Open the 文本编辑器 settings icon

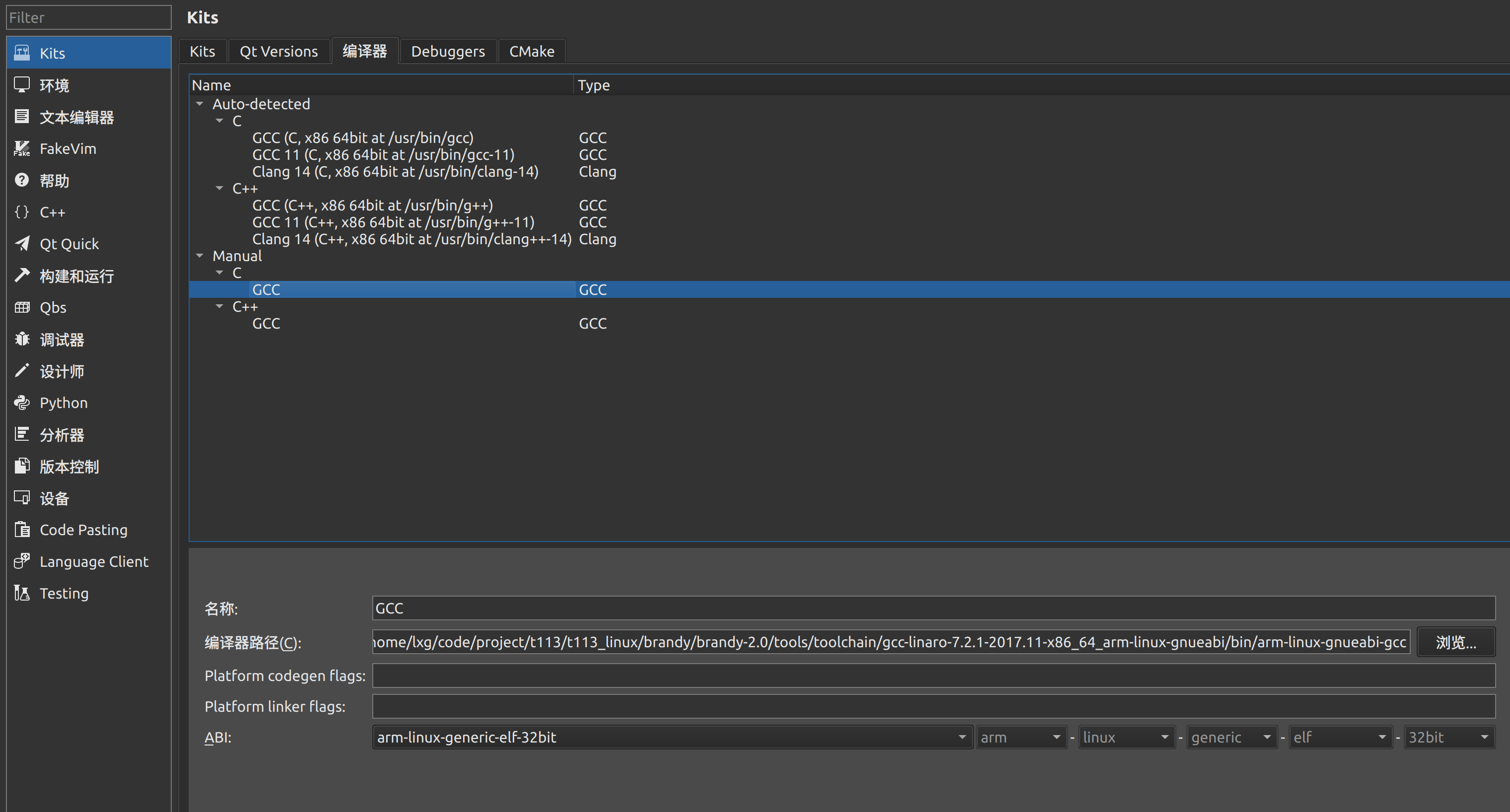pyautogui.click(x=22, y=117)
